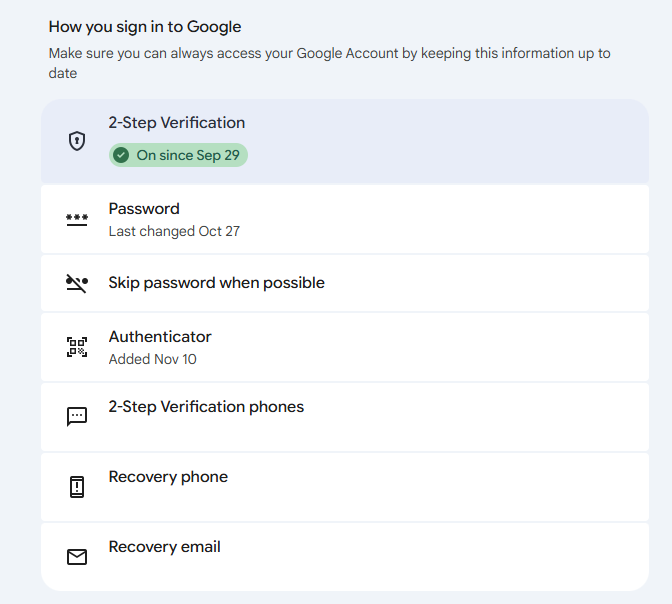Open Skip password when possible option

[x=216, y=283]
